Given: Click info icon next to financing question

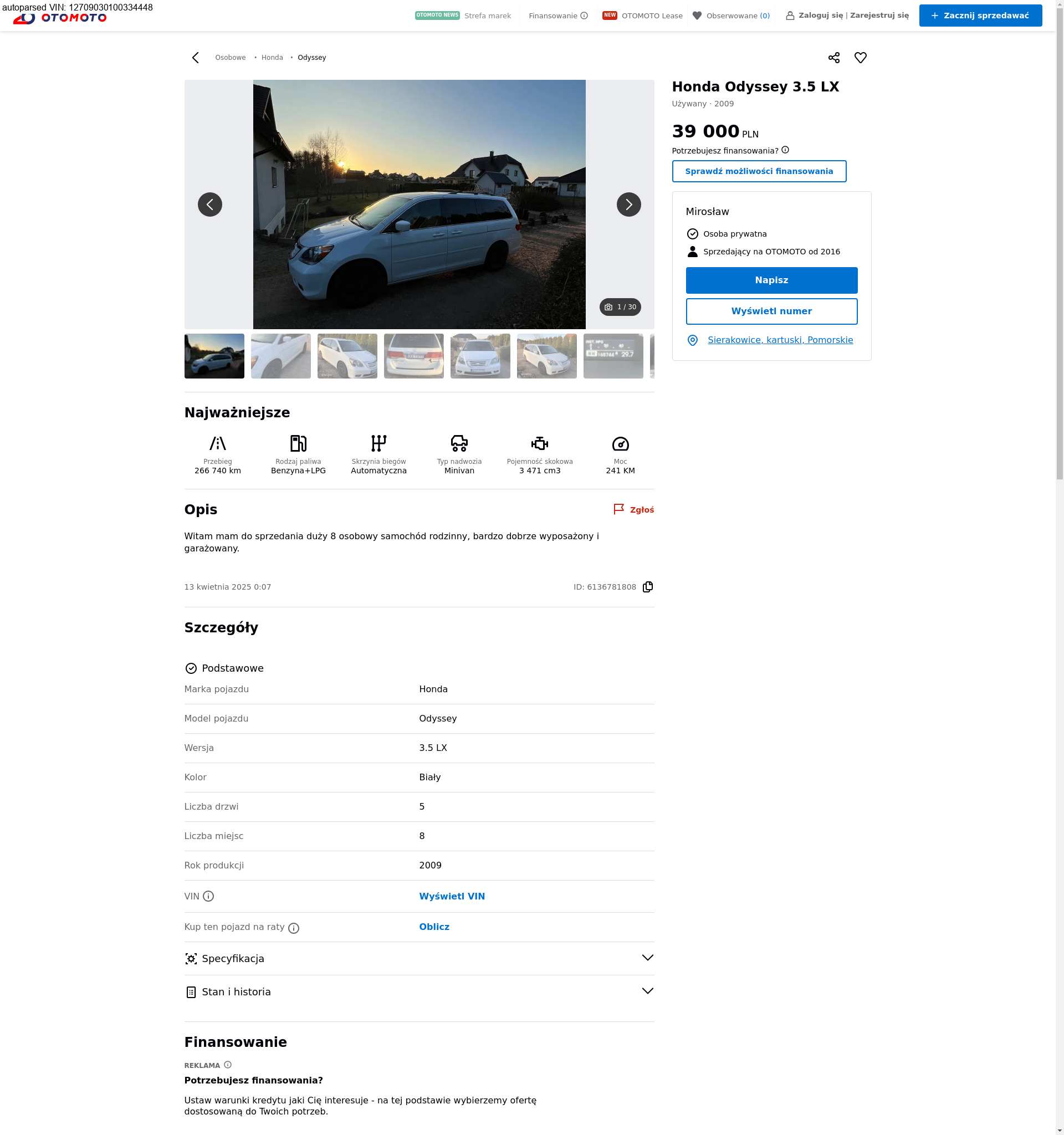Looking at the screenshot, I should click(x=785, y=150).
